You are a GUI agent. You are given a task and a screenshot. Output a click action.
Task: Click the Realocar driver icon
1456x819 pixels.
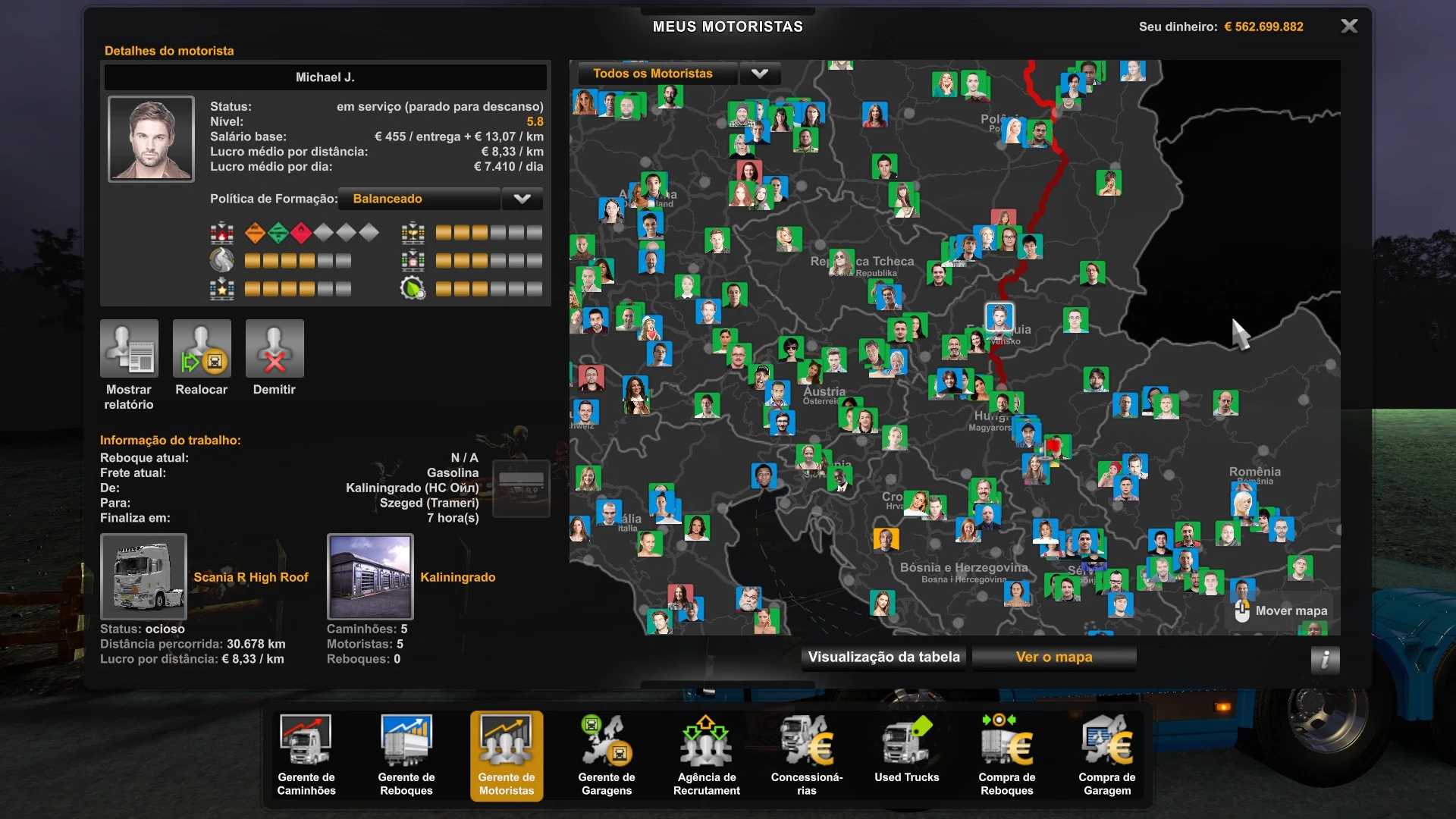201,349
